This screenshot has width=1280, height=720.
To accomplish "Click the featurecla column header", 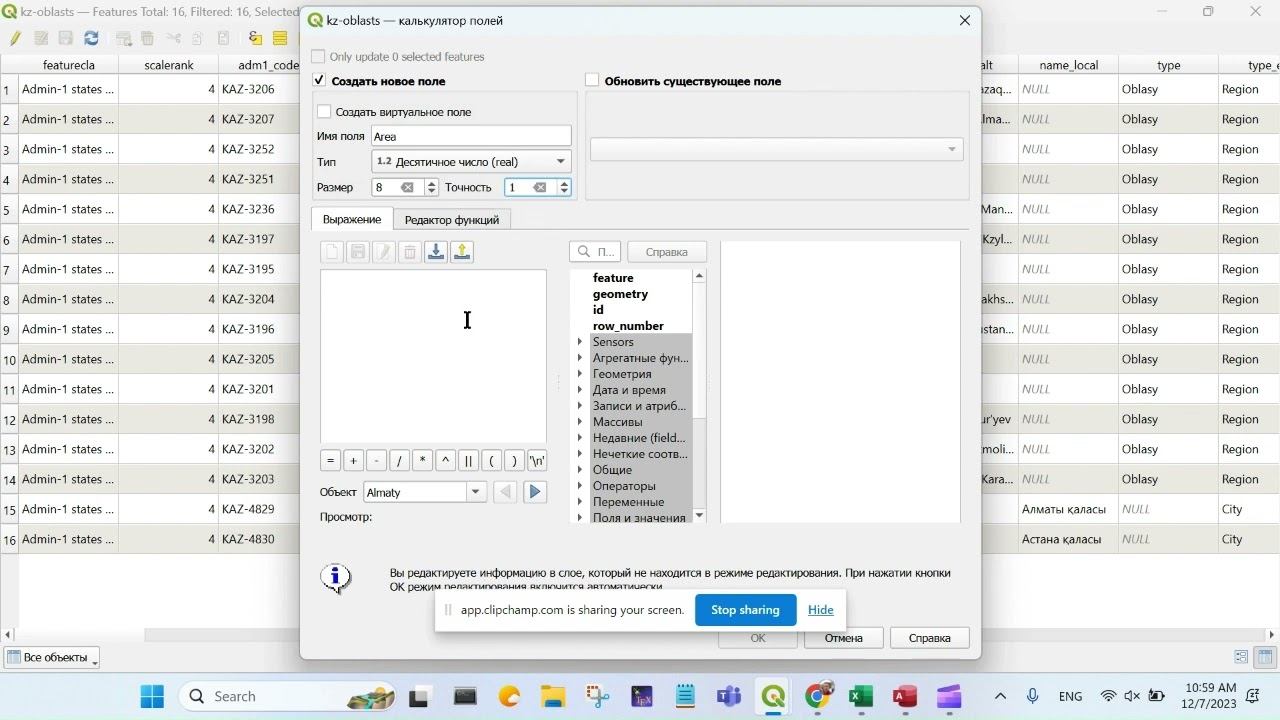I will [69, 65].
